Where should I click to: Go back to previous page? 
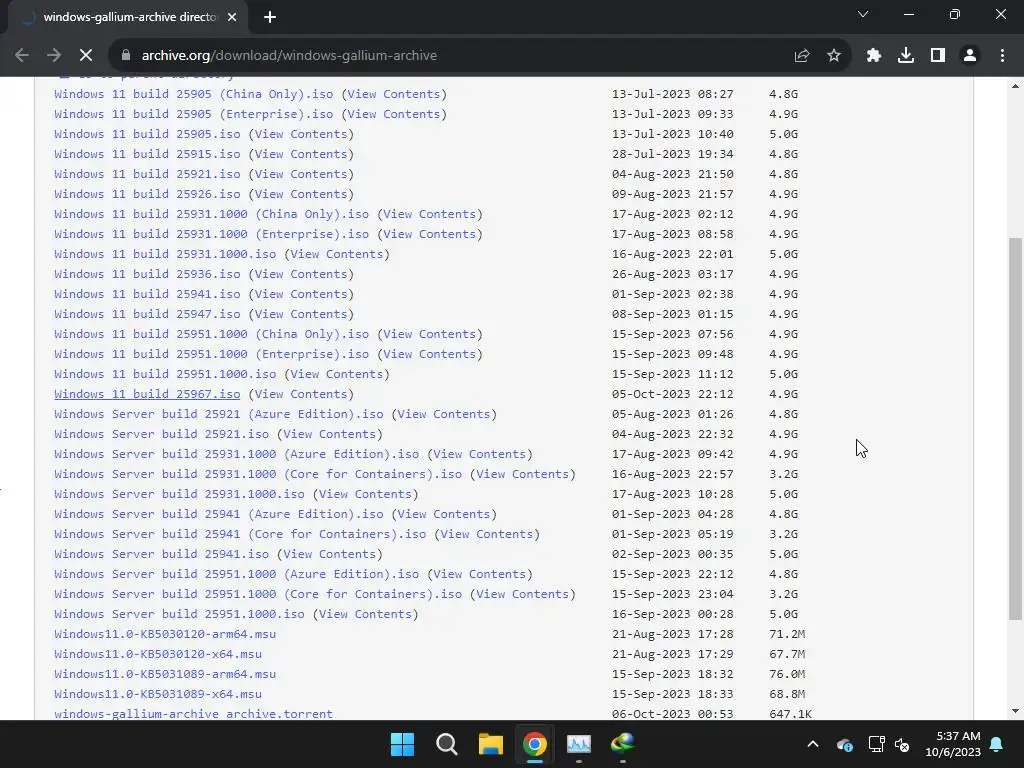point(22,56)
